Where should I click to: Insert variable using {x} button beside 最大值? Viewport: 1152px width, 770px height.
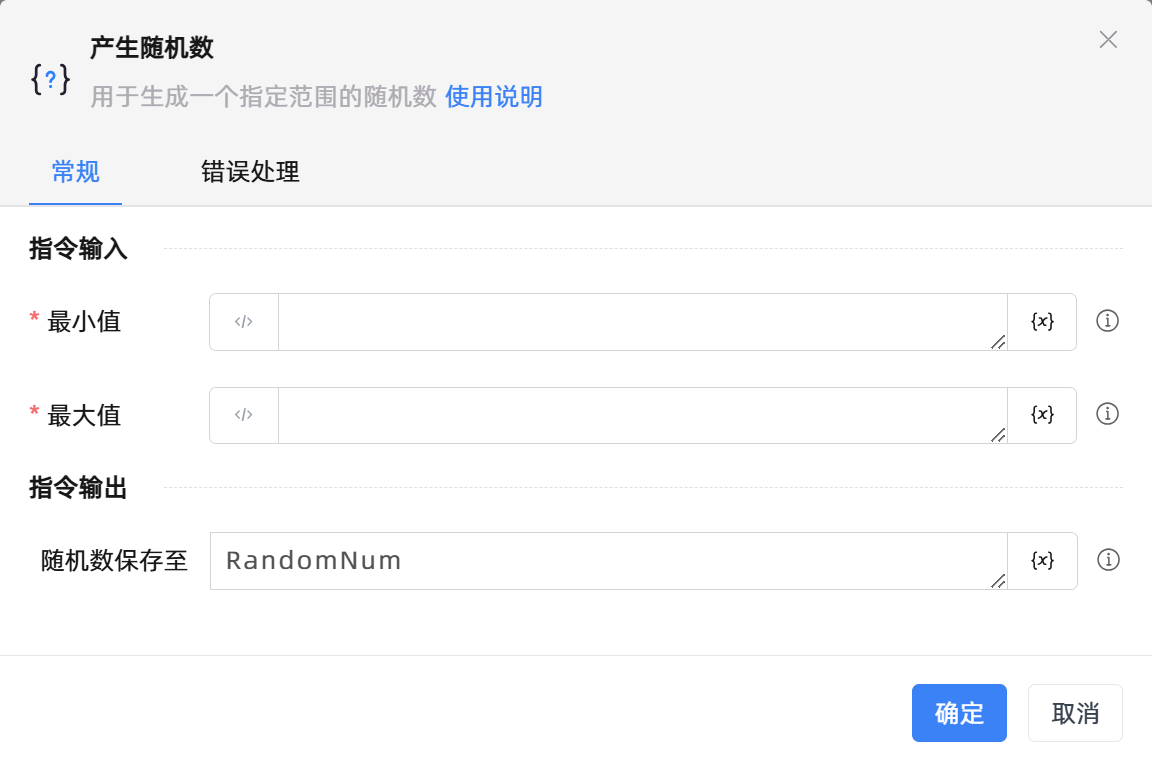pyautogui.click(x=1042, y=415)
